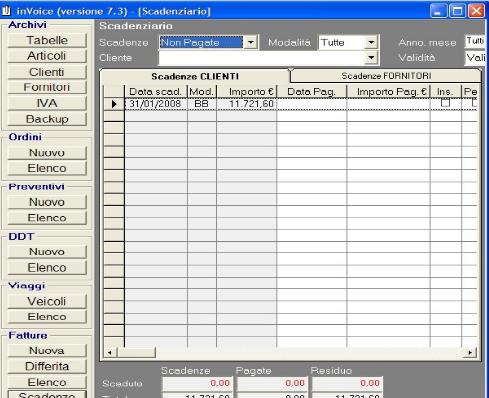
Task: Select the BB payment mode cell
Action: [x=202, y=104]
